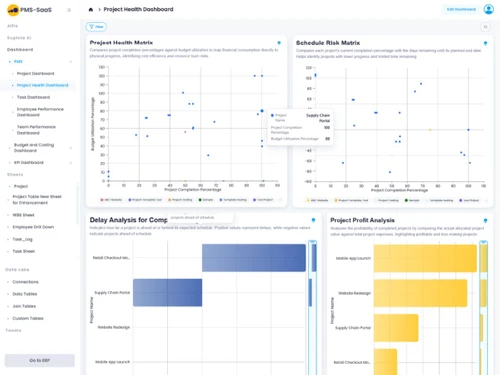Open the WBS Sheet

[x=23, y=215]
